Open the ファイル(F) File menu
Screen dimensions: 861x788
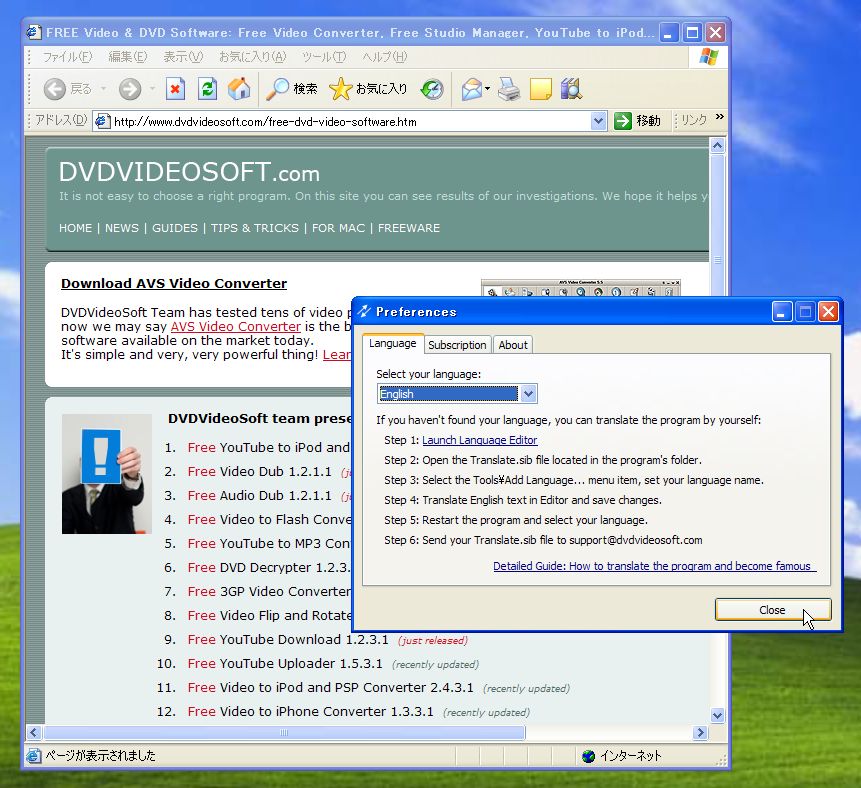pos(67,57)
